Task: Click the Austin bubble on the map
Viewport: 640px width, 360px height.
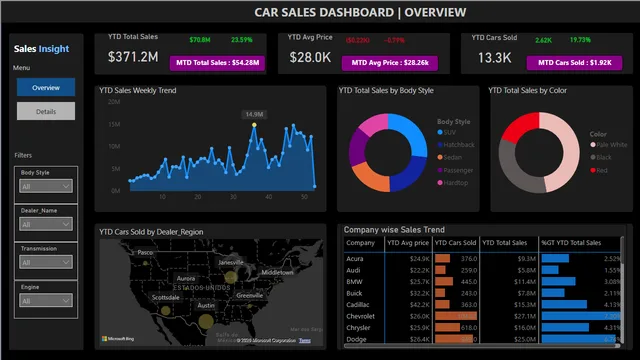Action: coord(206,322)
